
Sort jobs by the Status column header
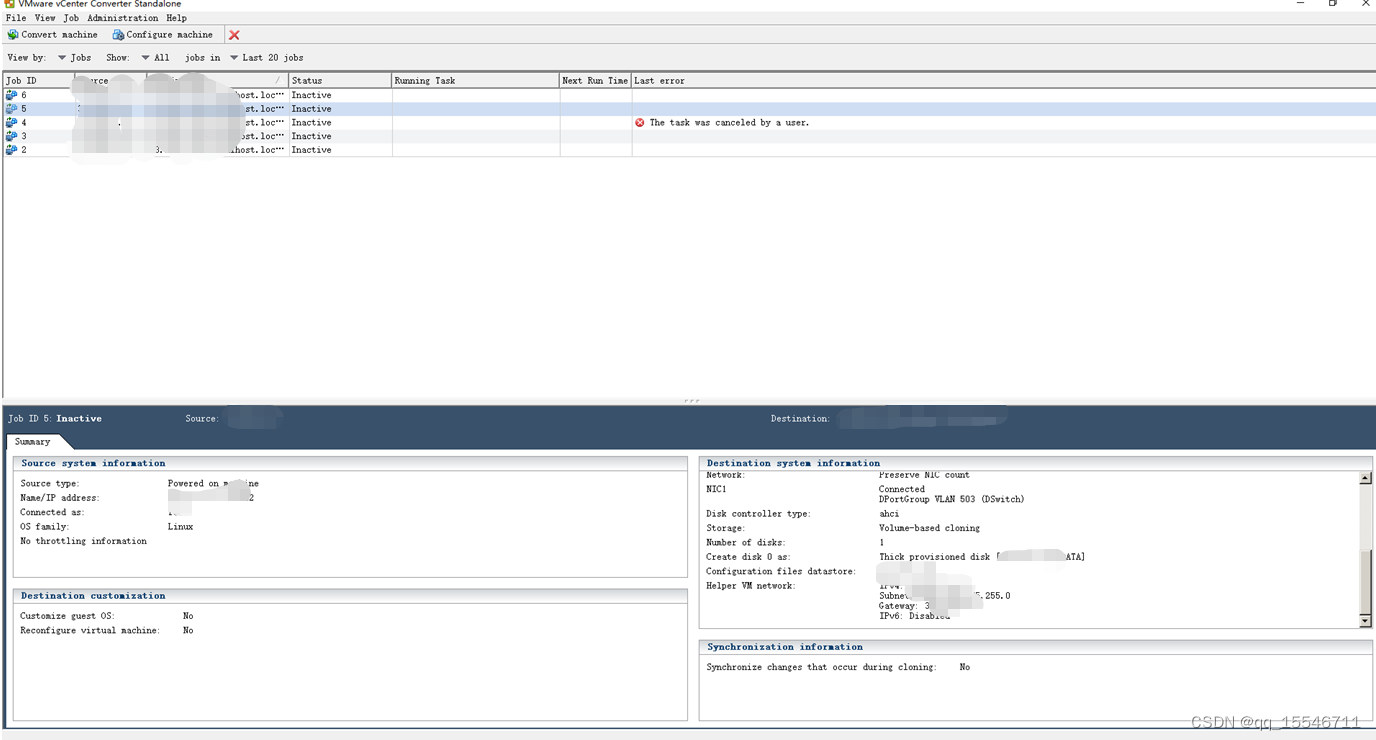click(x=340, y=80)
